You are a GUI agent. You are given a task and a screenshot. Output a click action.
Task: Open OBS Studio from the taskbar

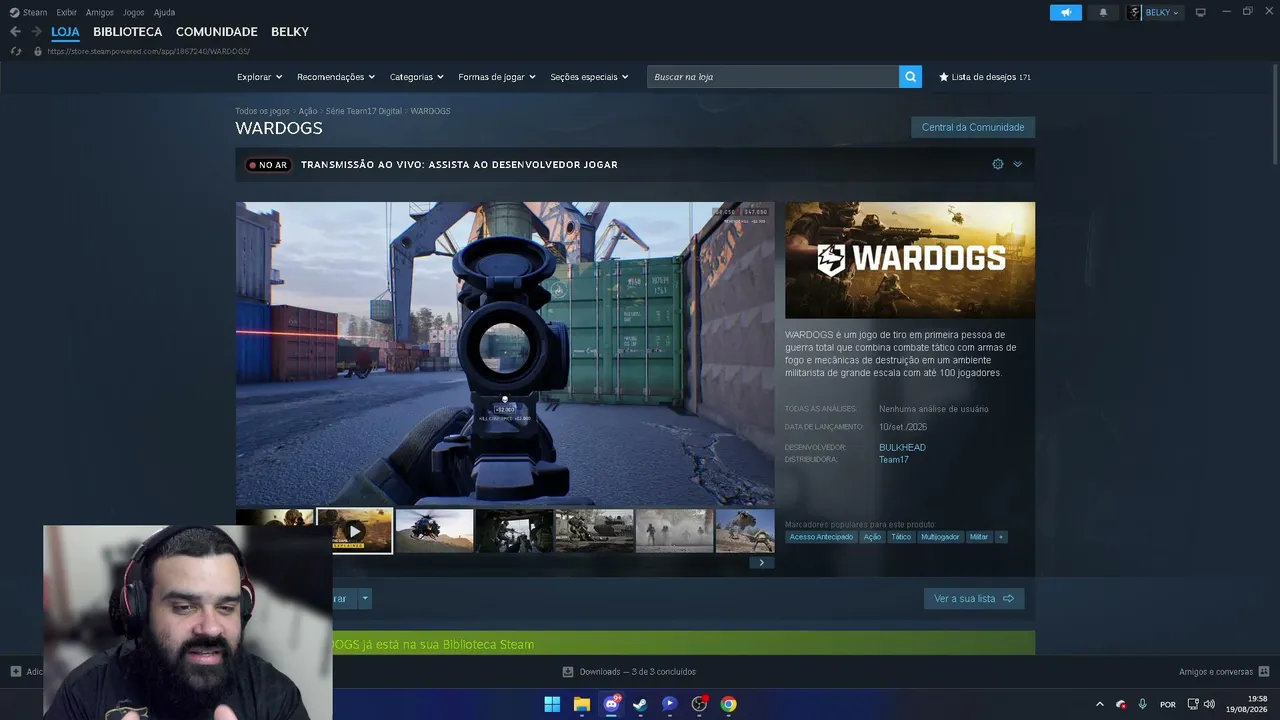(x=699, y=704)
